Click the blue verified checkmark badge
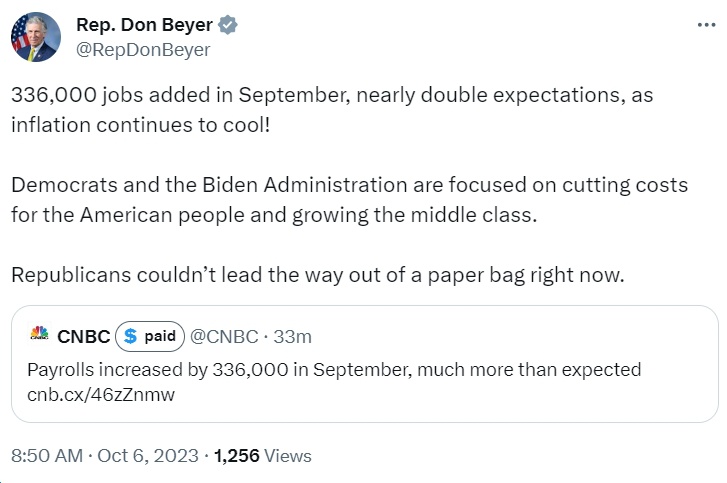Viewport: 727px width, 483px height. (x=228, y=25)
